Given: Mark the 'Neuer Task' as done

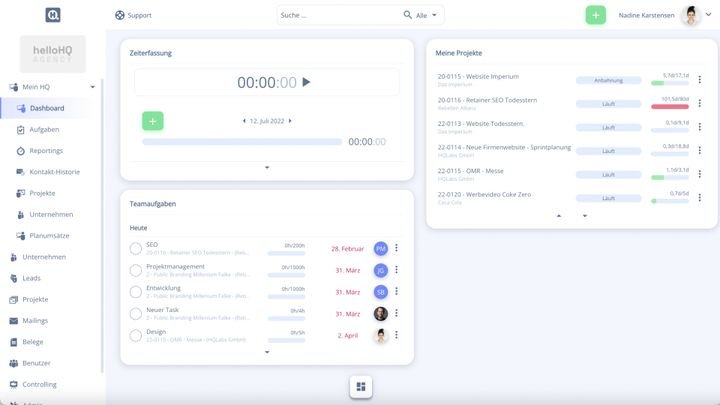Looking at the screenshot, I should pos(135,314).
